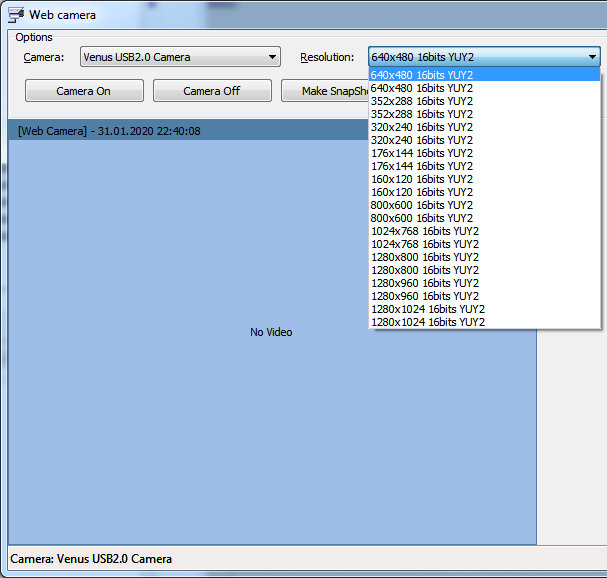Select the first 320x240 resolution entry
This screenshot has height=578, width=607.
click(422, 127)
